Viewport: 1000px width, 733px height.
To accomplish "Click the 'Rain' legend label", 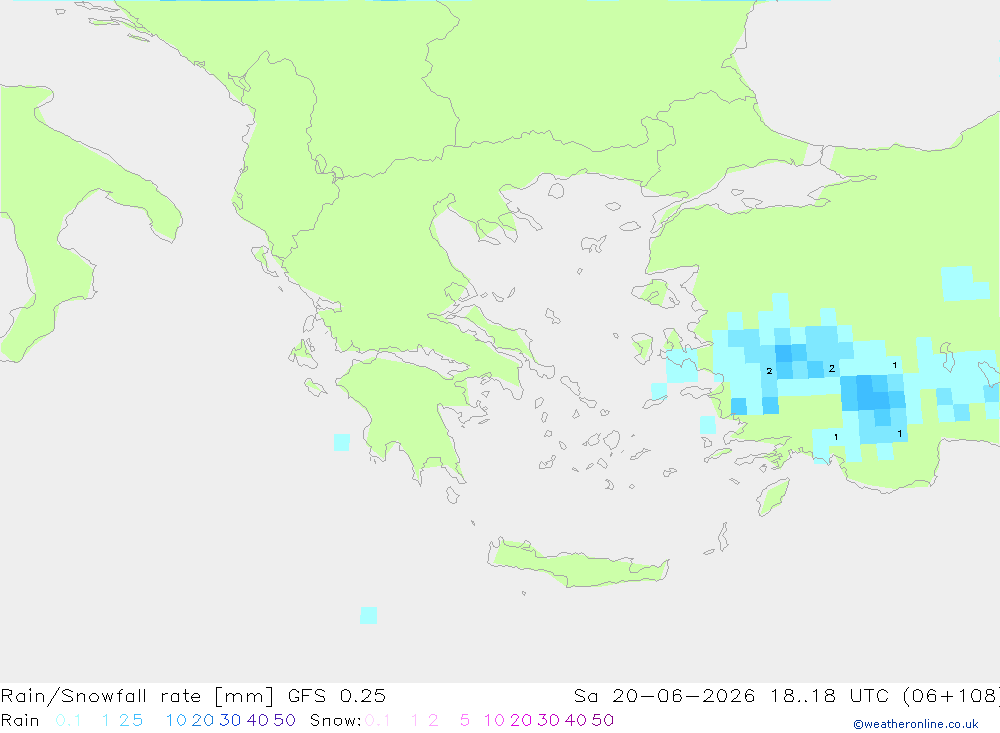I will 20,720.
